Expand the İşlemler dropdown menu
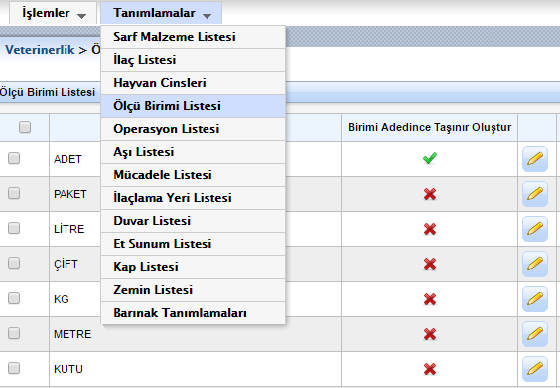 click(53, 13)
